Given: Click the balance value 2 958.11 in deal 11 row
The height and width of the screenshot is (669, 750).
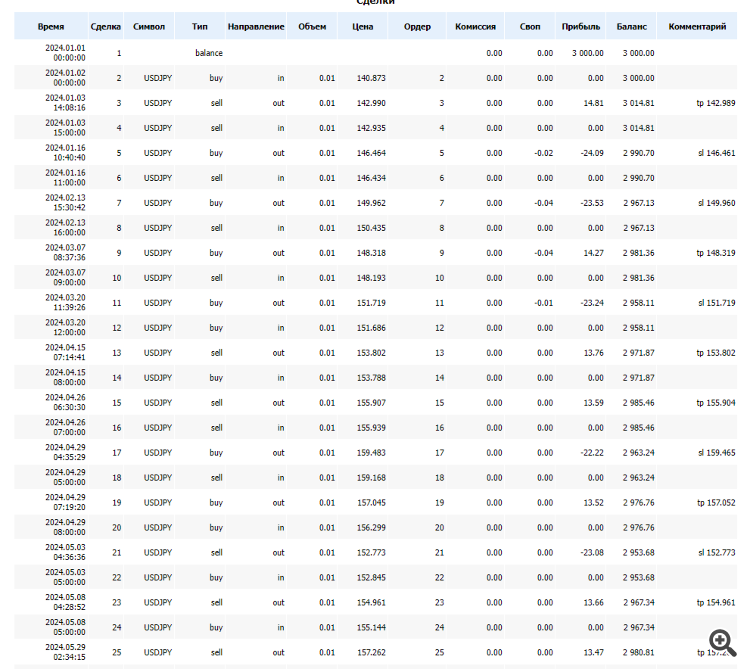Looking at the screenshot, I should (x=639, y=303).
